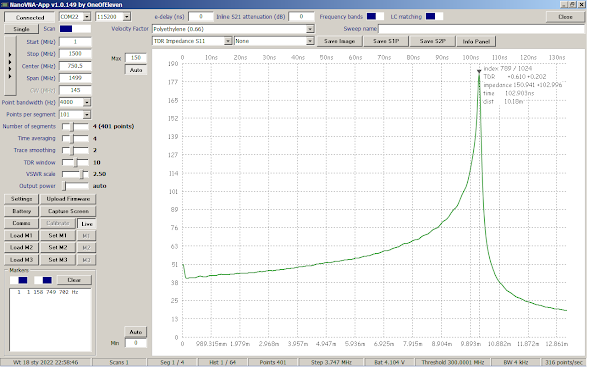Click the Load M1 button

pyautogui.click(x=21, y=236)
